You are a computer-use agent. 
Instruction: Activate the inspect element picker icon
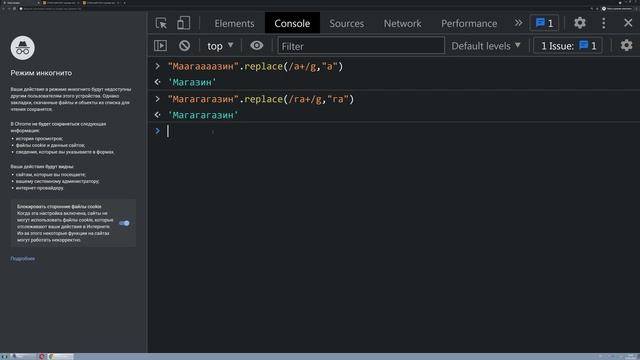coord(161,23)
